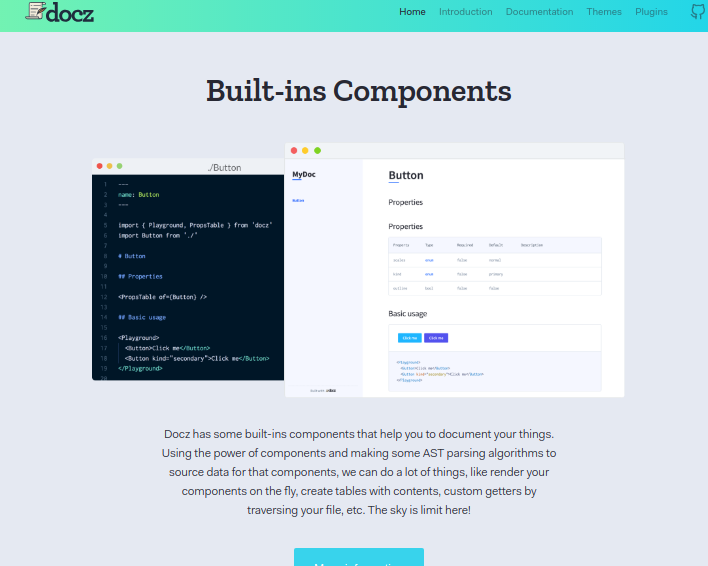Click the Button docs preview screenshot
Image resolution: width=708 pixels, height=566 pixels.
coord(454,270)
